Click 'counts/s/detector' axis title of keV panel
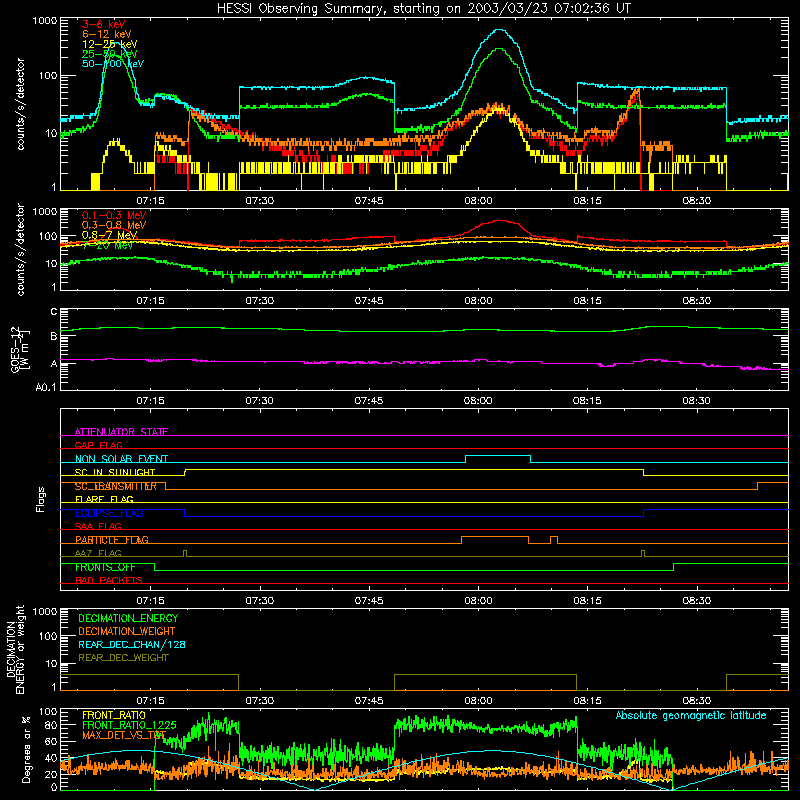Image resolution: width=800 pixels, height=800 pixels. (x=20, y=104)
